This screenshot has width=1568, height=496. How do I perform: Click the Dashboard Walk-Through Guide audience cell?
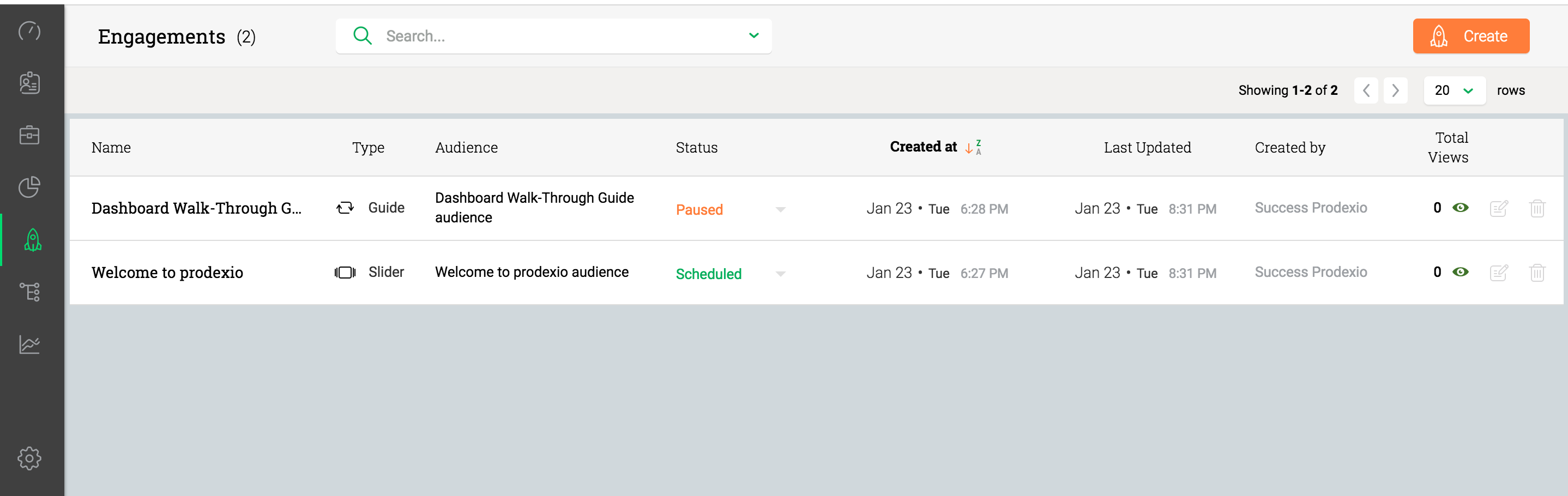click(x=534, y=208)
